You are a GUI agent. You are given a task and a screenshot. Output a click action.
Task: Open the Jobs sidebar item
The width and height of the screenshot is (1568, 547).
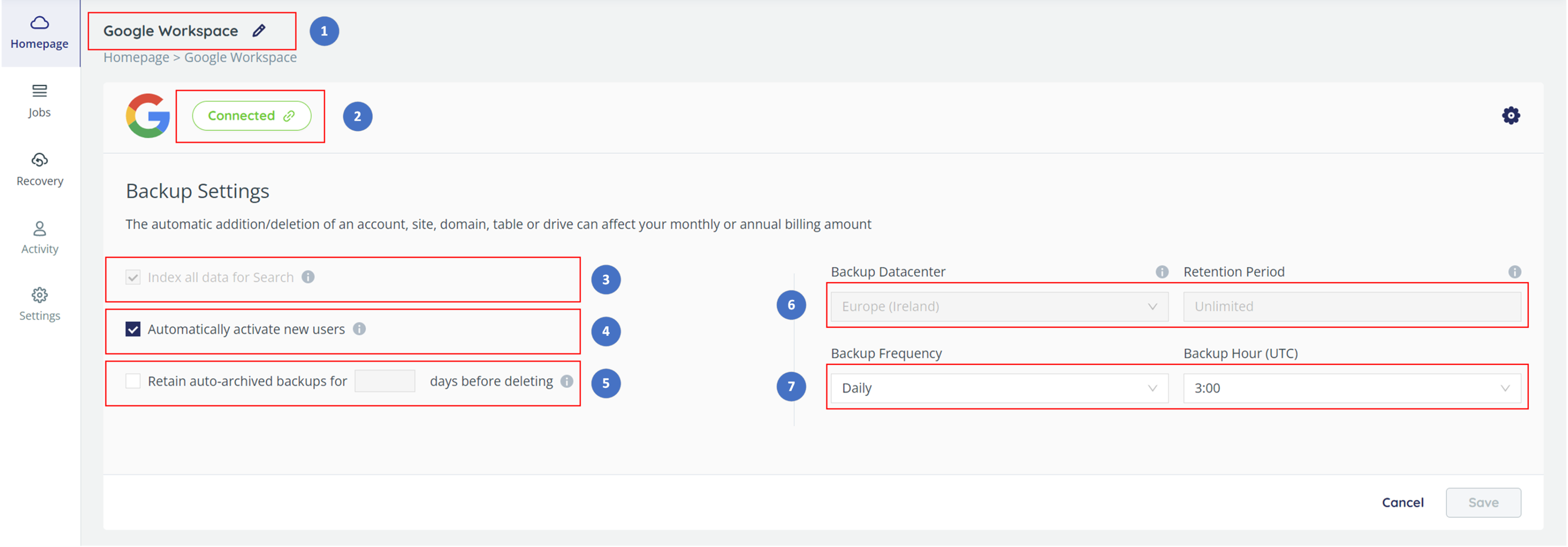[x=40, y=101]
